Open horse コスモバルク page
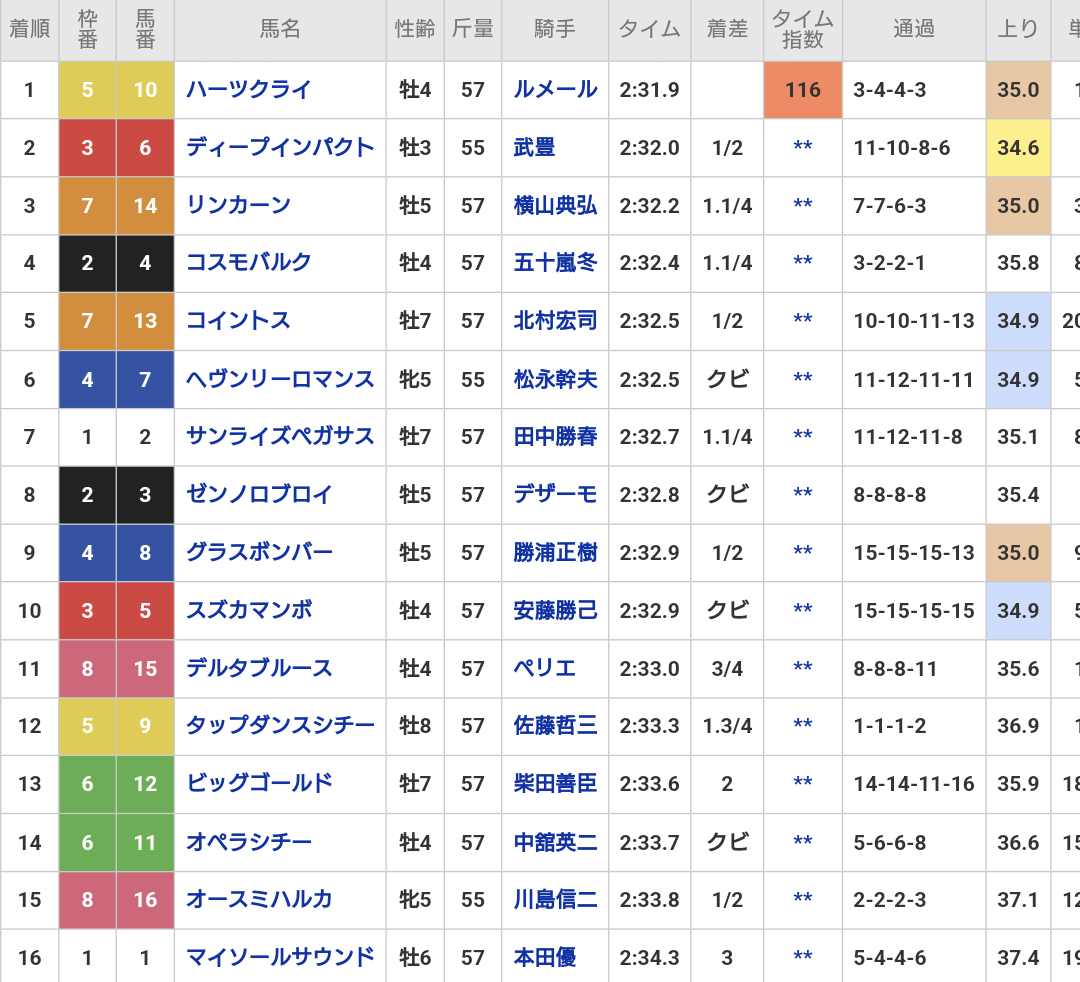 coord(249,263)
